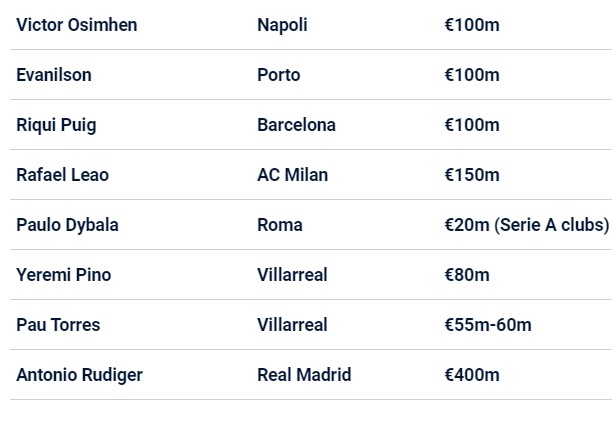Click the €150m release clause value
Image resolution: width=612 pixels, height=421 pixels.
pos(472,175)
